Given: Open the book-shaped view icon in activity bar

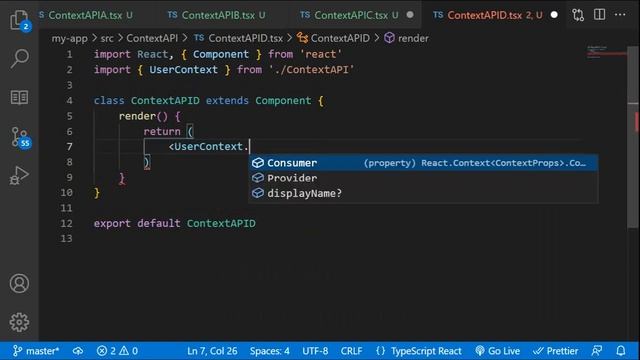Looking at the screenshot, I should point(19,98).
